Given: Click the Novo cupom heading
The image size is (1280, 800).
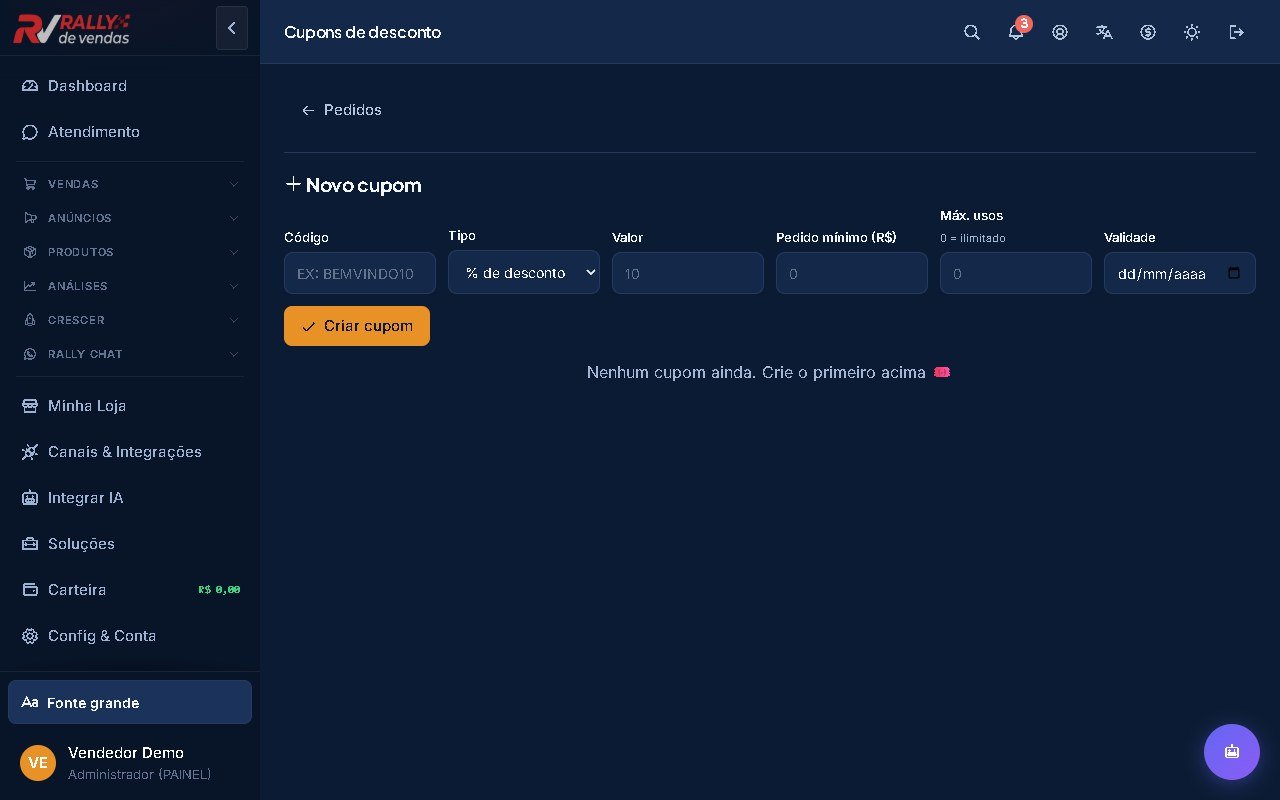Looking at the screenshot, I should (353, 185).
